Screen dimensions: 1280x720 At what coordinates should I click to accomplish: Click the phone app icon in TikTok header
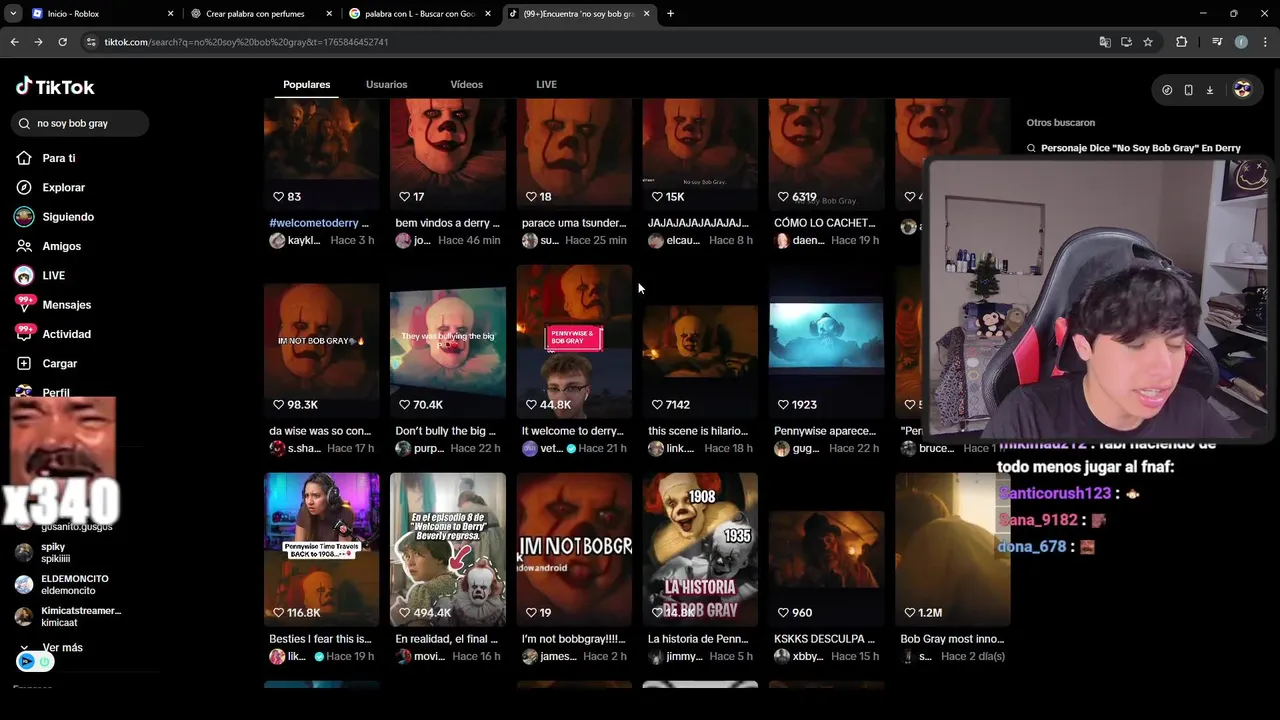1188,90
